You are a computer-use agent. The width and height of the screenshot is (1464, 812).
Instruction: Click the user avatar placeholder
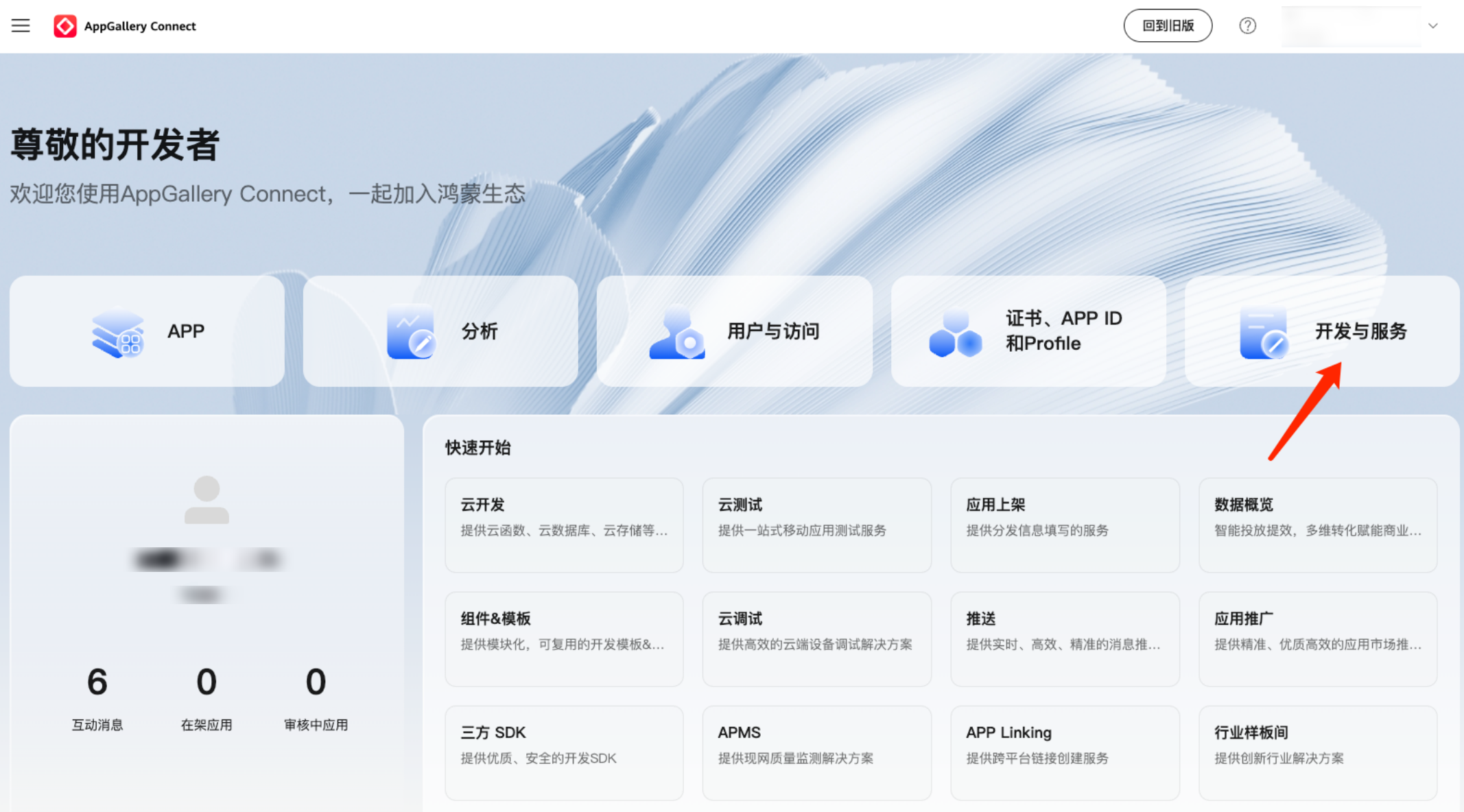tap(206, 500)
